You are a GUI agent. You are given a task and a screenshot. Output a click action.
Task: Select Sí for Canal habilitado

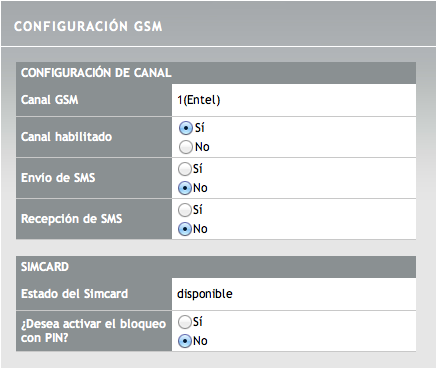(x=186, y=128)
